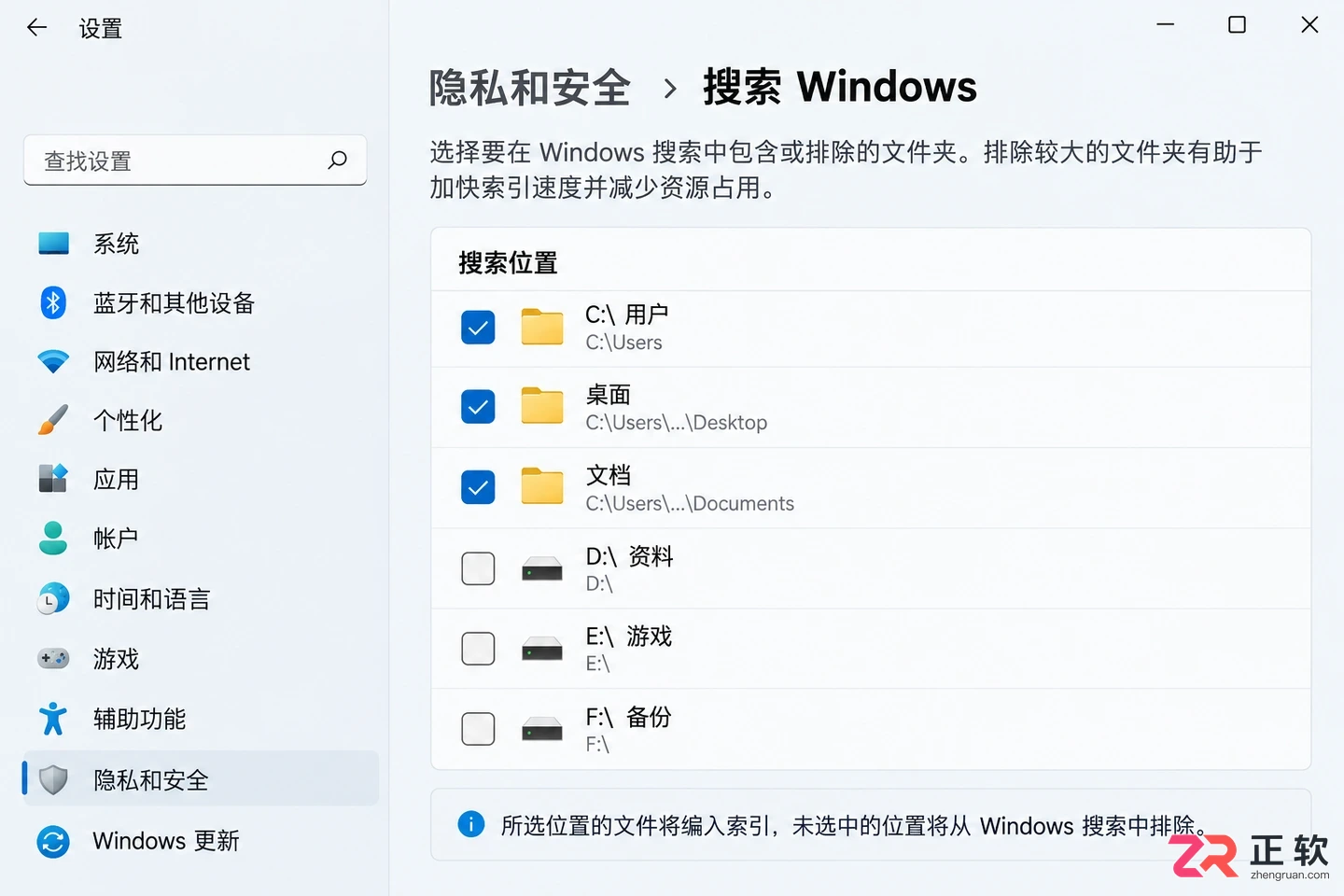Check the E:\ 游戏 checkbox
The width and height of the screenshot is (1344, 896).
click(478, 649)
